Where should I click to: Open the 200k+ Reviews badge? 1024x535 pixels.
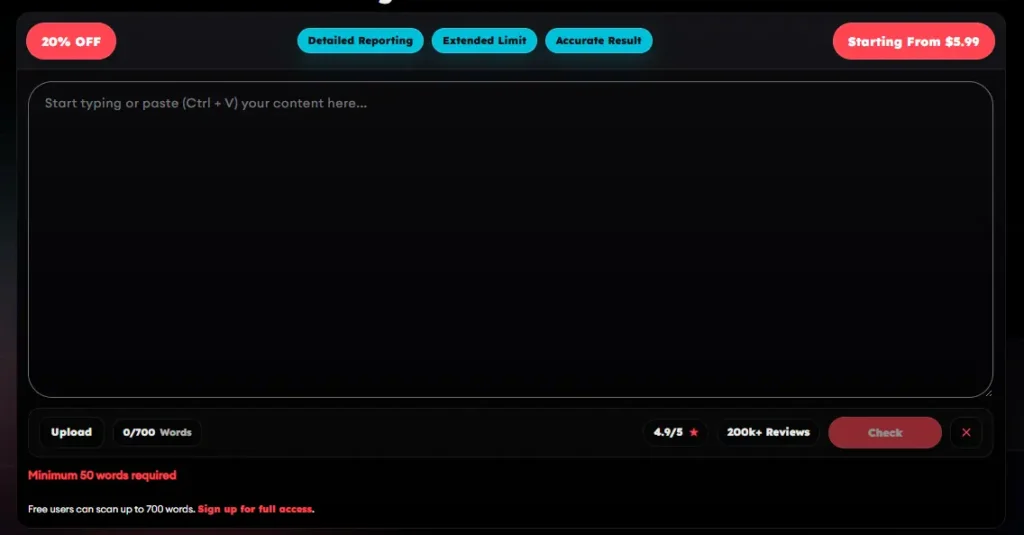point(768,433)
